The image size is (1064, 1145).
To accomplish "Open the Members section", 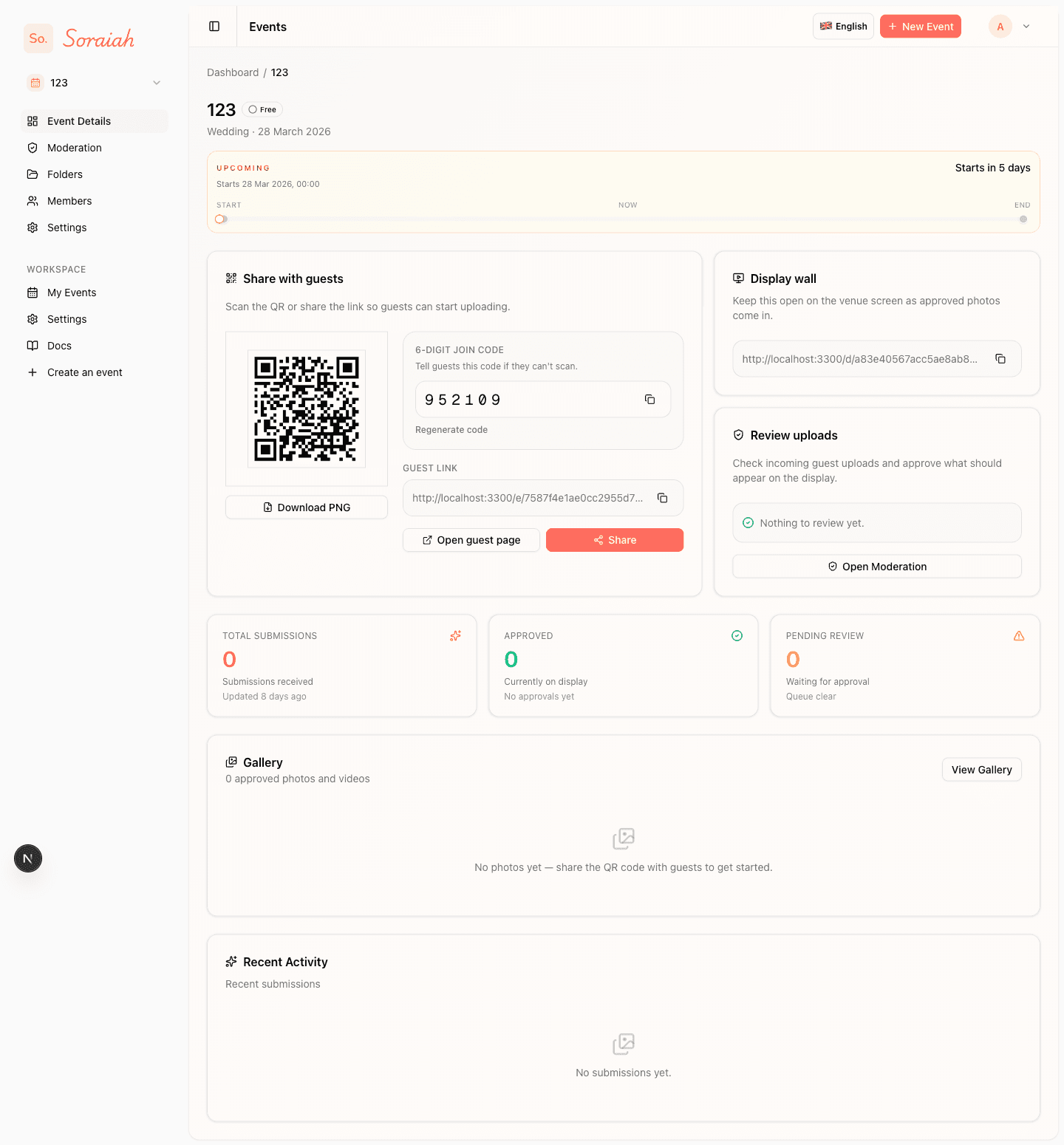I will [x=69, y=200].
